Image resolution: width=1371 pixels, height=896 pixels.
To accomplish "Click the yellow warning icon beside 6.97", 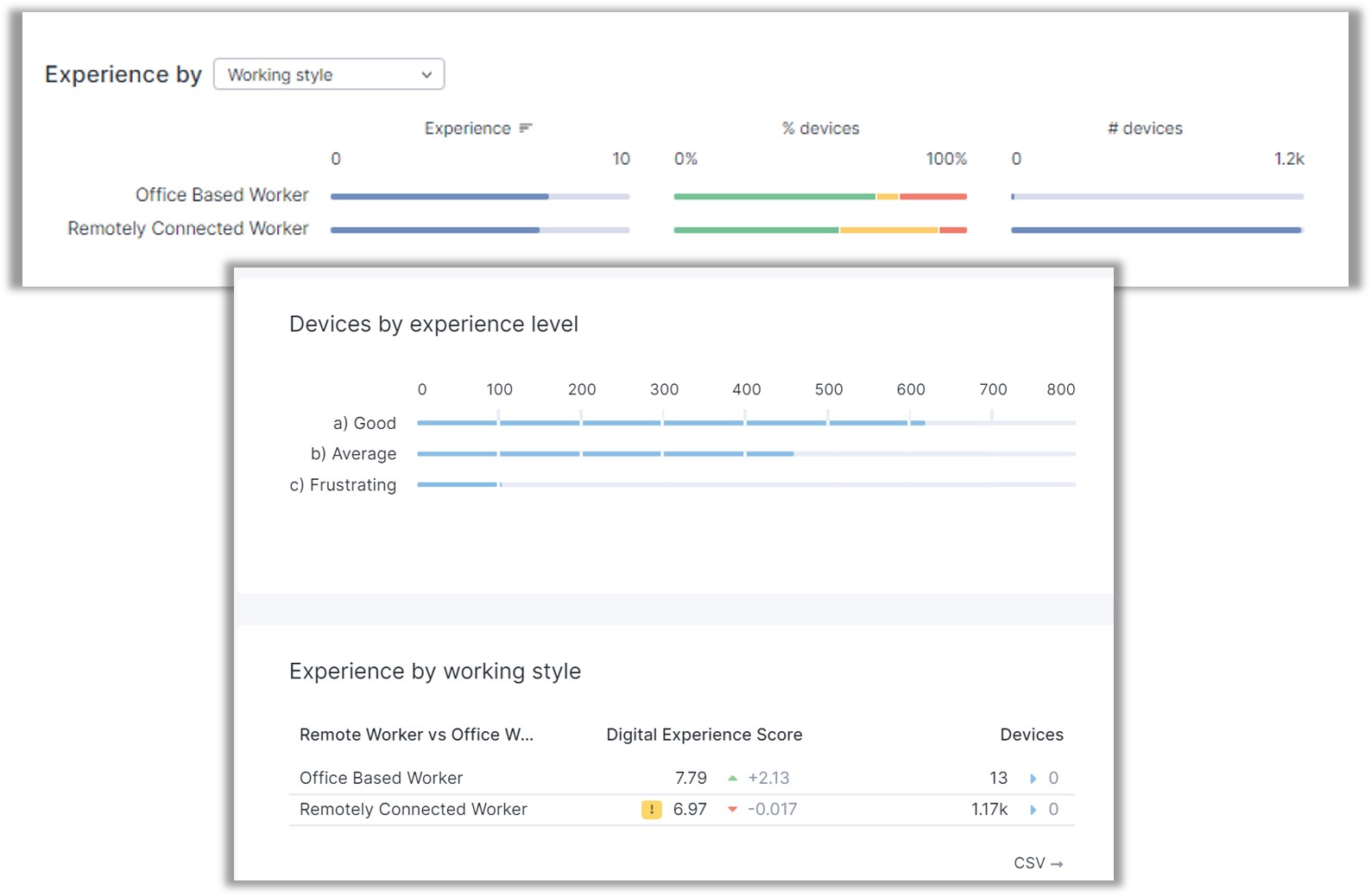I will click(651, 810).
